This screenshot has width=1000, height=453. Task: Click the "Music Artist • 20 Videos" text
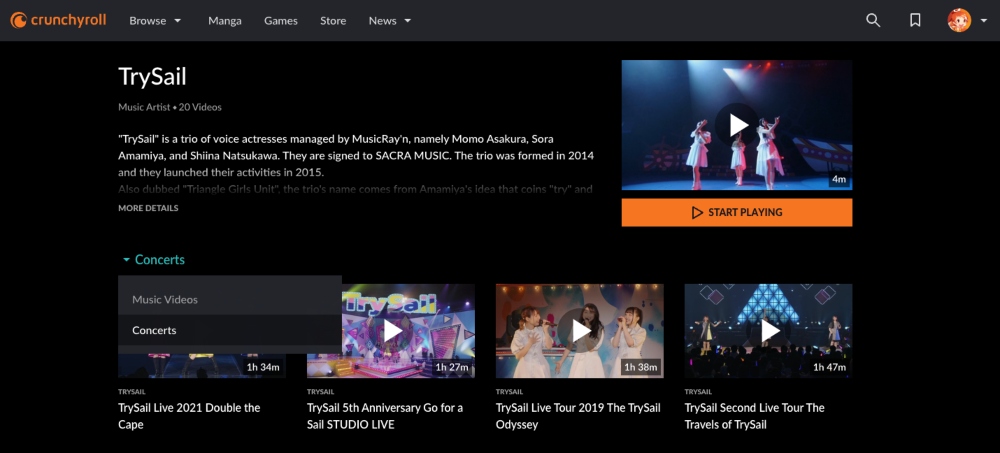(170, 107)
